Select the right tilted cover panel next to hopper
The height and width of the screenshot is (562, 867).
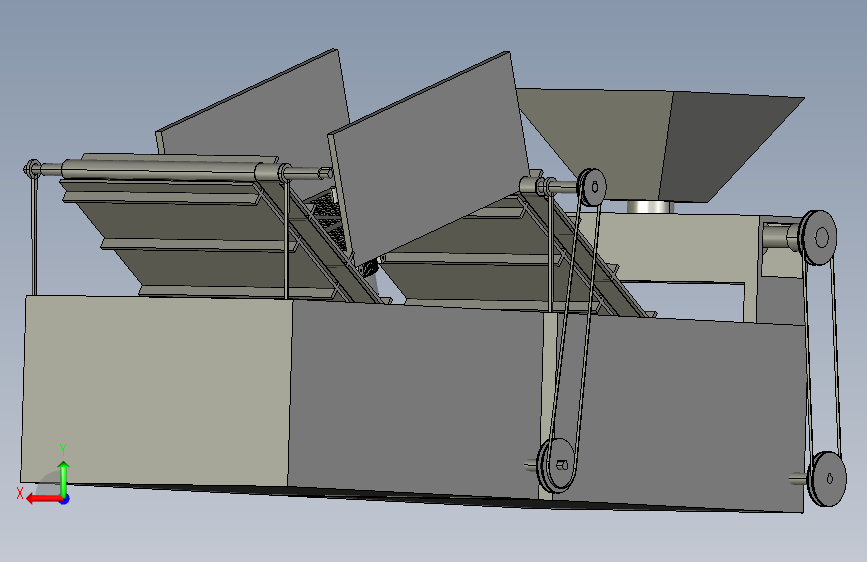pos(429,160)
